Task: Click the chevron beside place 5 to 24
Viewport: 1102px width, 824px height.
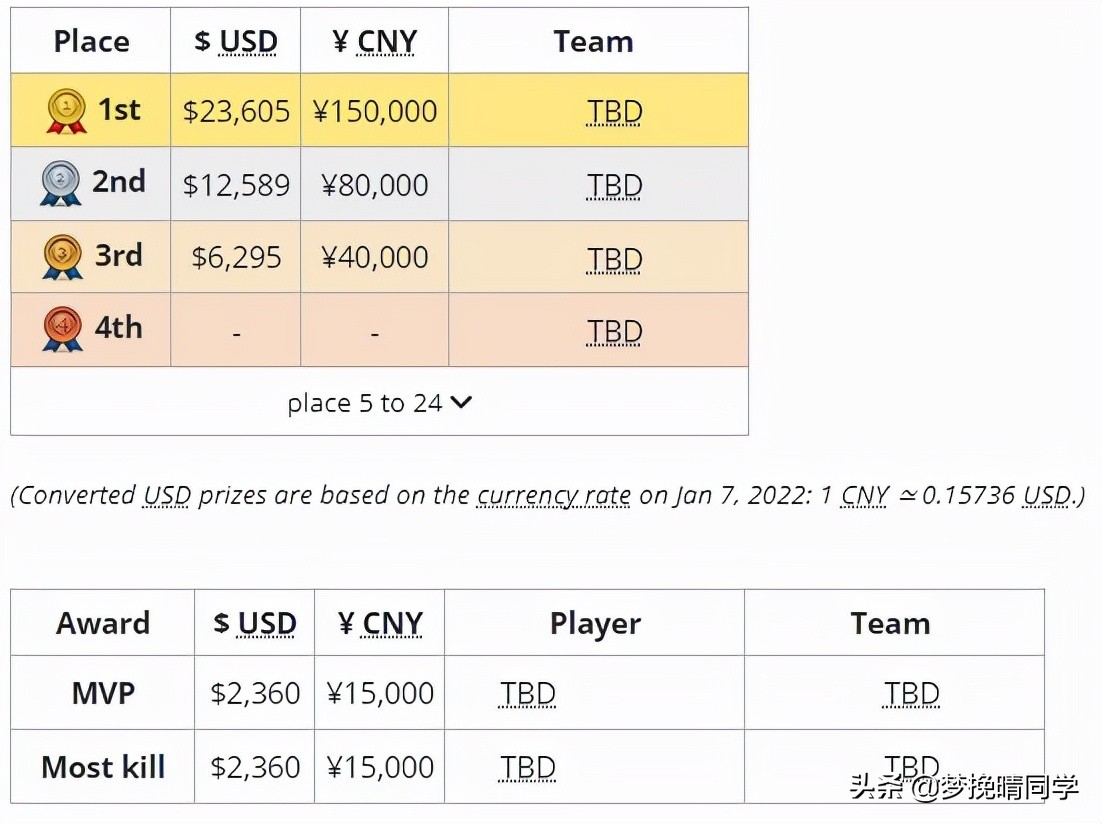Action: [x=461, y=402]
